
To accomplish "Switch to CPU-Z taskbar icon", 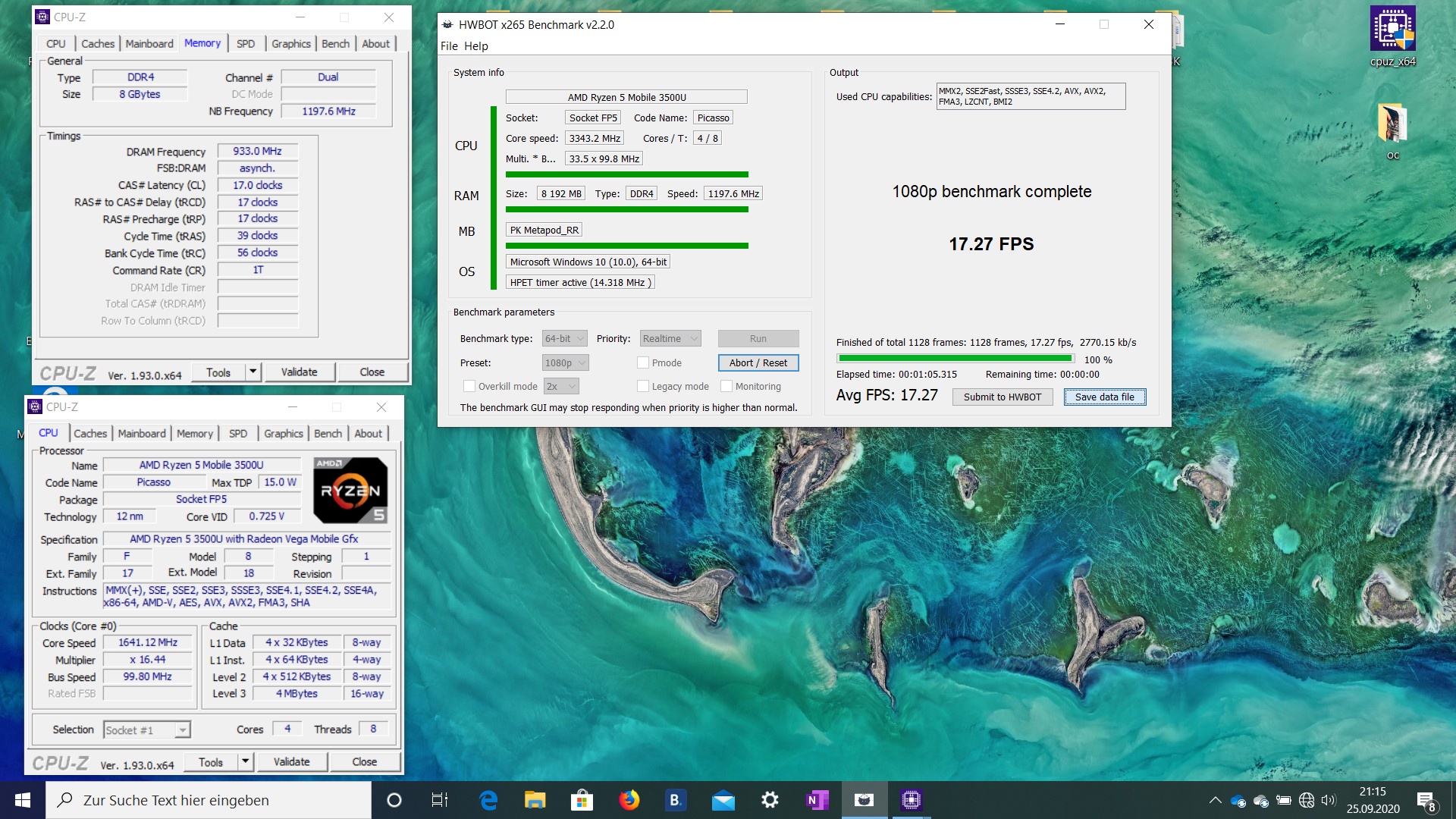I will 911,800.
